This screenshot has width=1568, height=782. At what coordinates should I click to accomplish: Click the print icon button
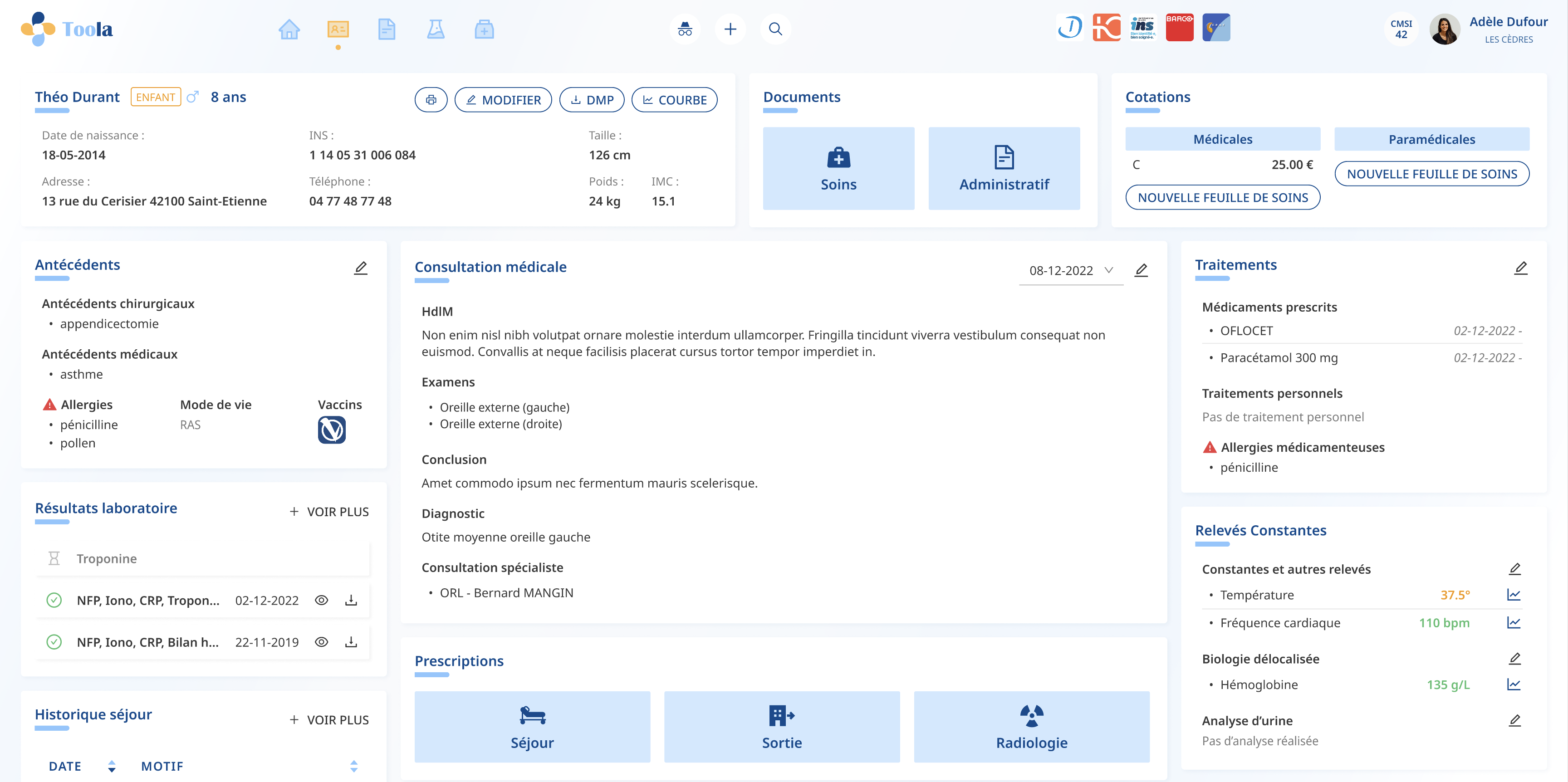[431, 100]
